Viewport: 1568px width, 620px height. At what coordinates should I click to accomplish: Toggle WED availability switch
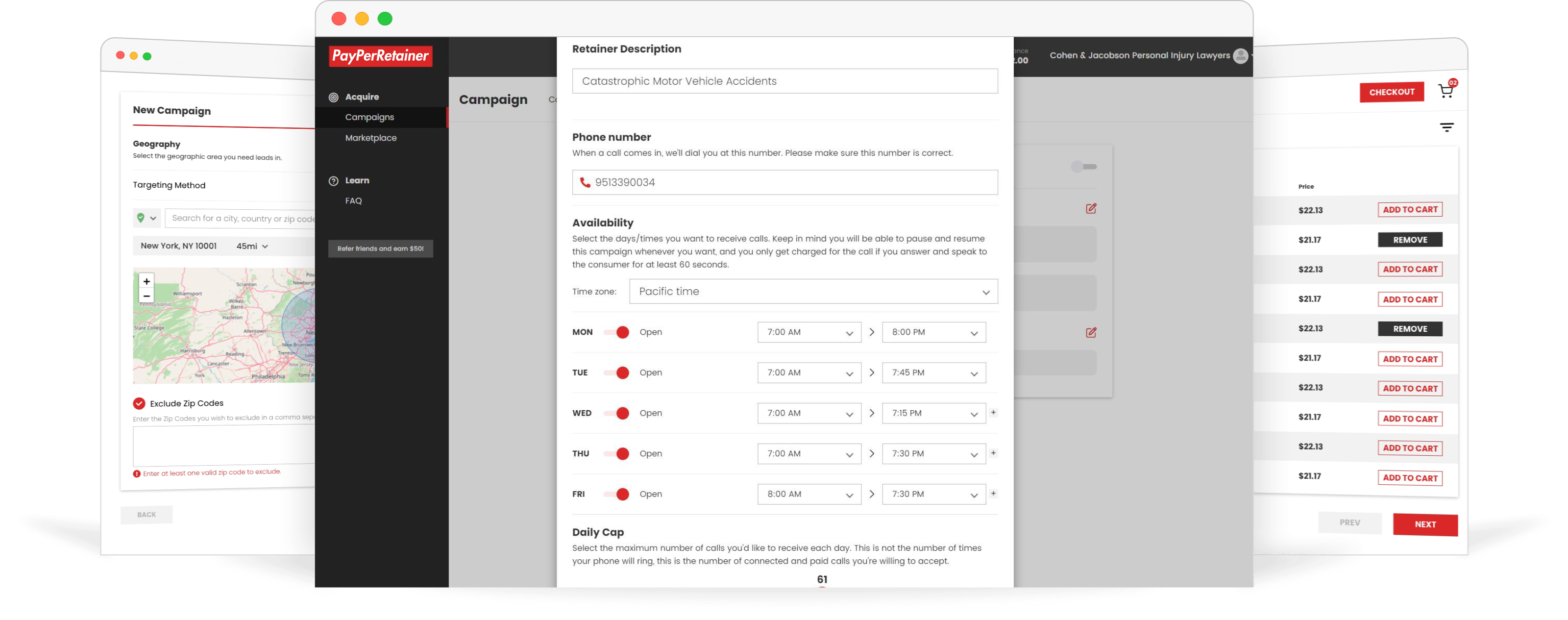[x=616, y=413]
